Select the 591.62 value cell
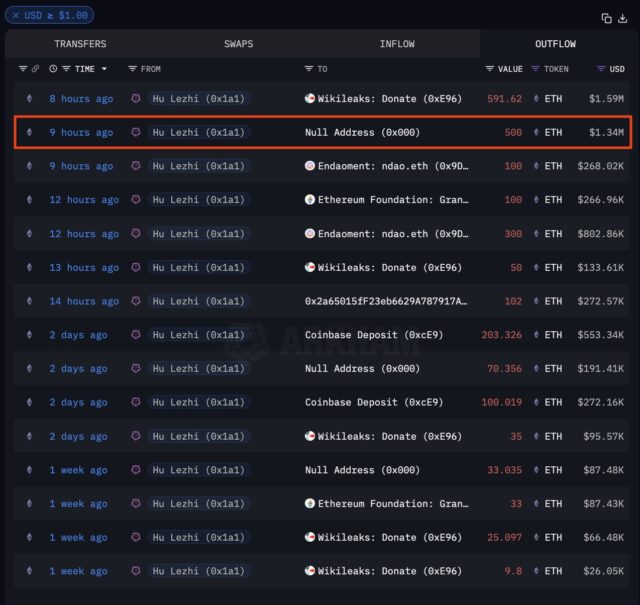 [x=504, y=99]
